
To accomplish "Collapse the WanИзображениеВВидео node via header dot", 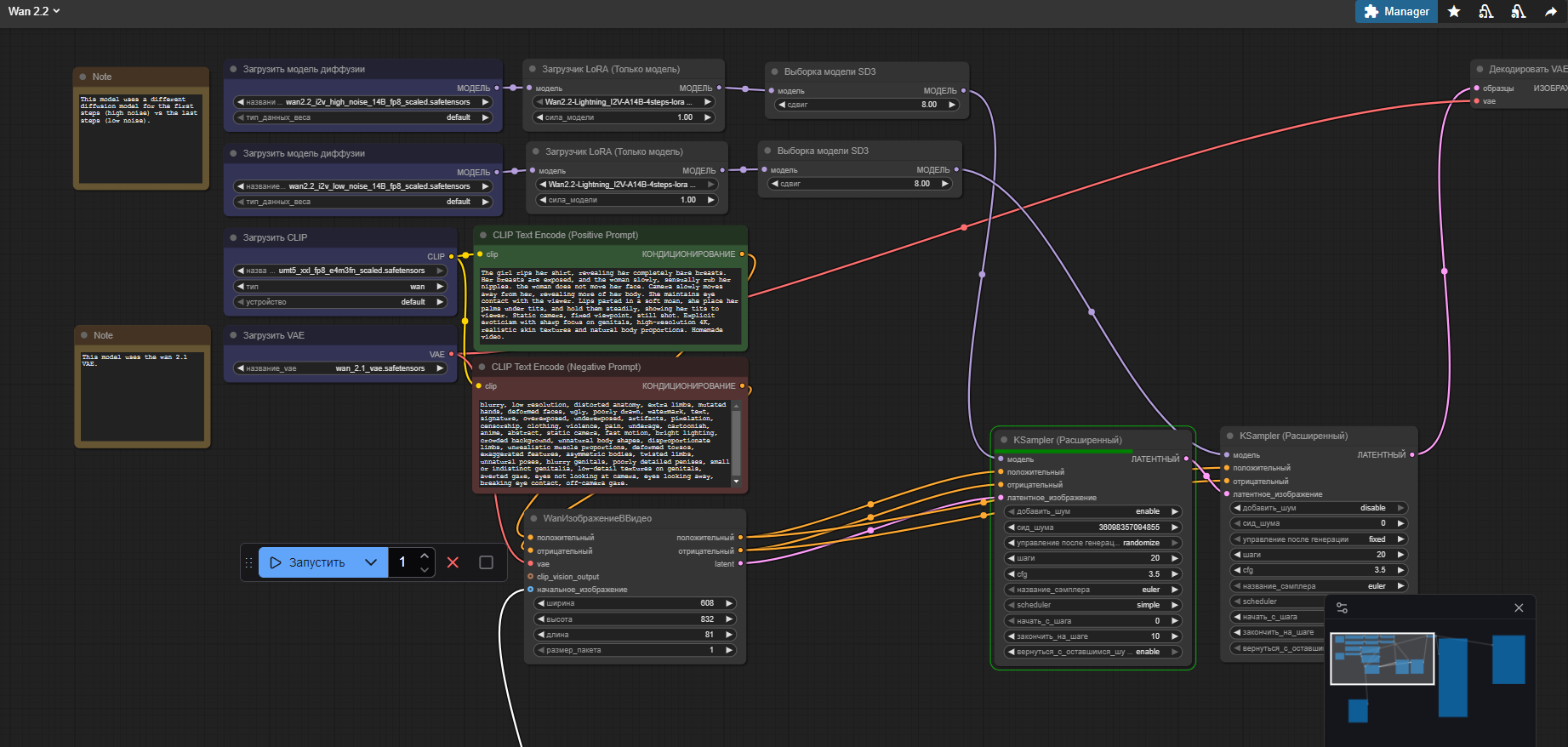I will pos(533,518).
